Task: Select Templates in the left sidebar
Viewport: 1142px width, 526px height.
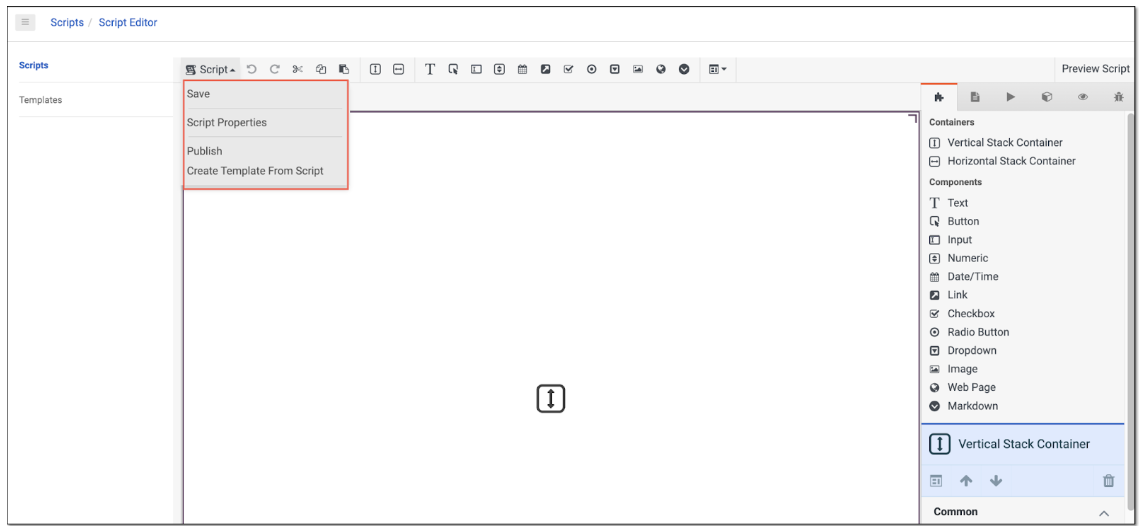Action: point(40,100)
